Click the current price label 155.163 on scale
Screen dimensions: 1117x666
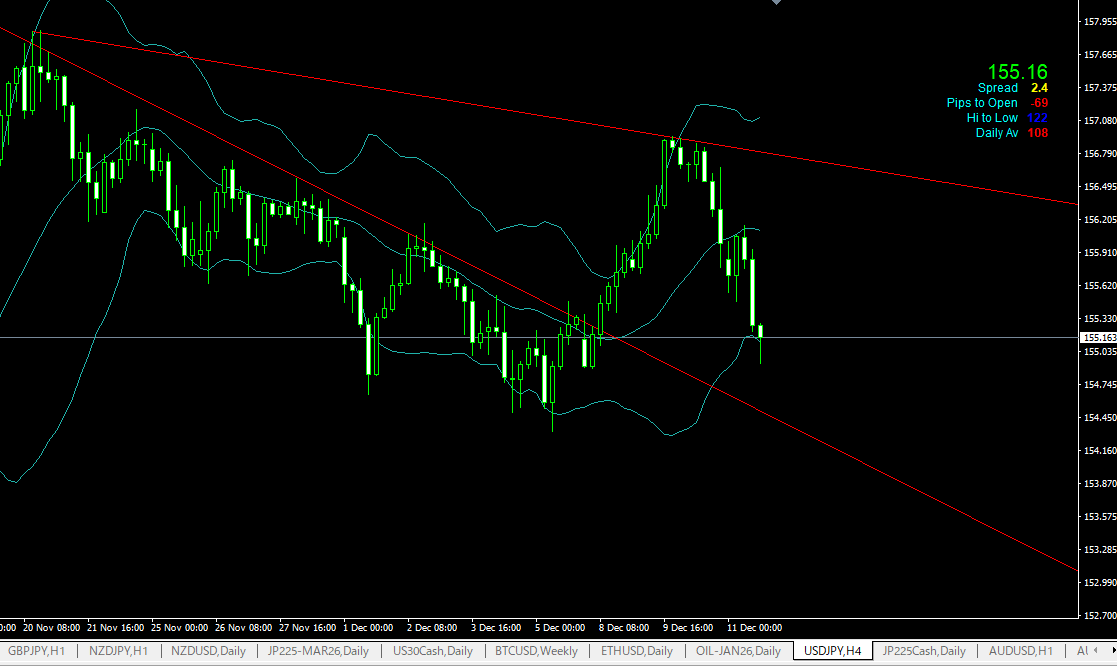click(x=1098, y=338)
